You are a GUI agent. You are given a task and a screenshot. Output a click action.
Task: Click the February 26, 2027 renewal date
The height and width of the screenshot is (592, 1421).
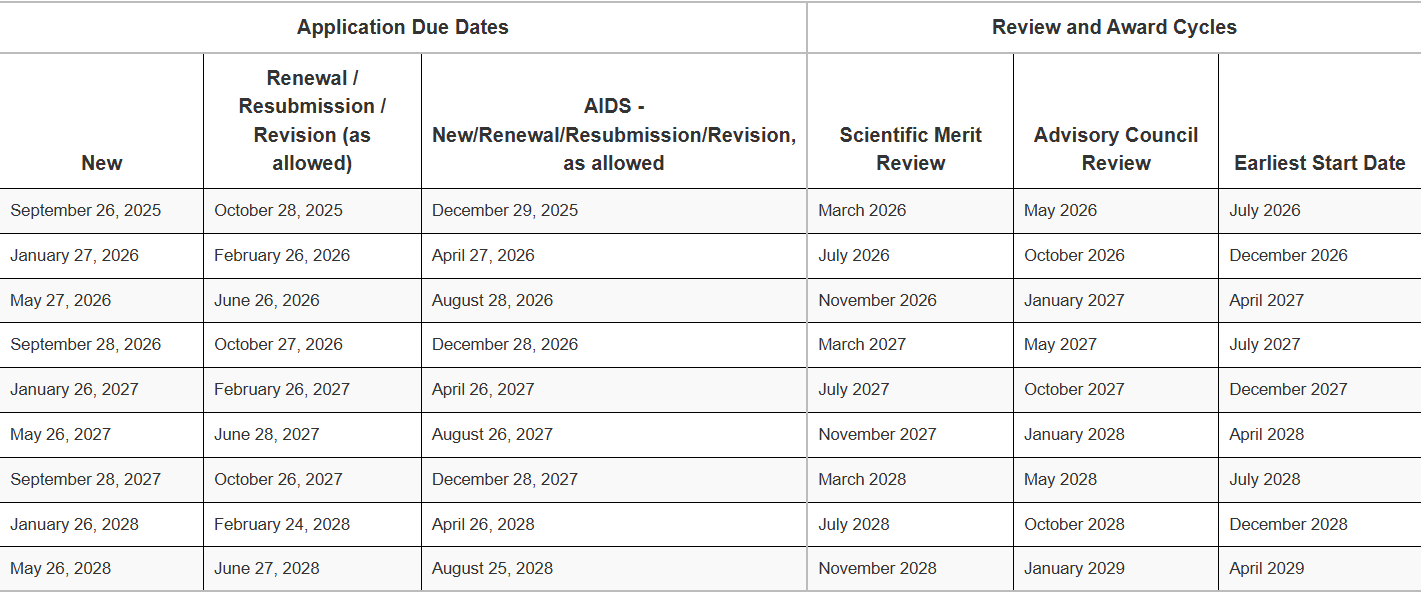coord(282,390)
